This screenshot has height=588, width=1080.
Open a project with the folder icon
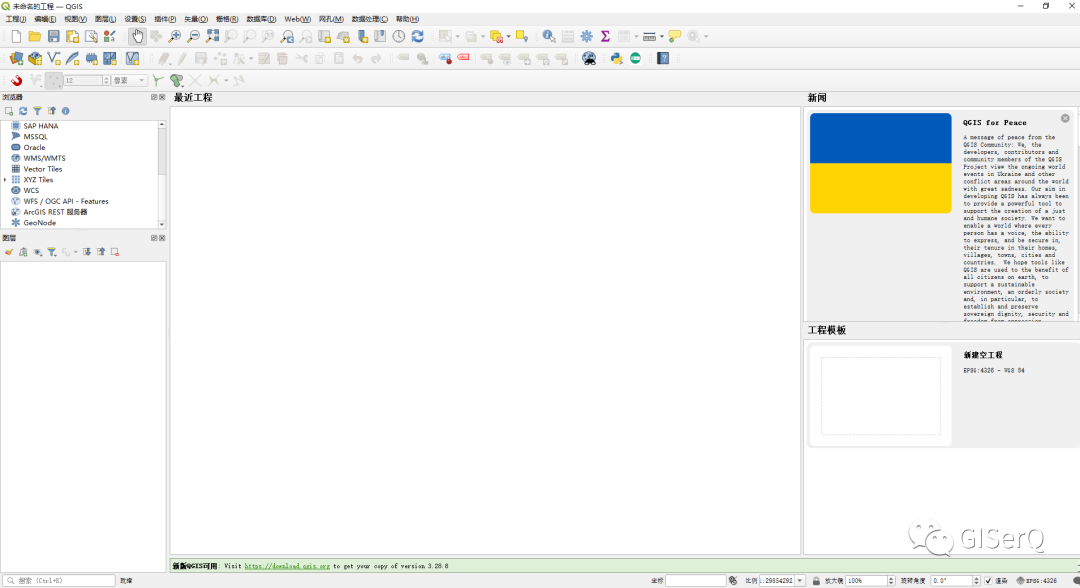click(x=34, y=36)
